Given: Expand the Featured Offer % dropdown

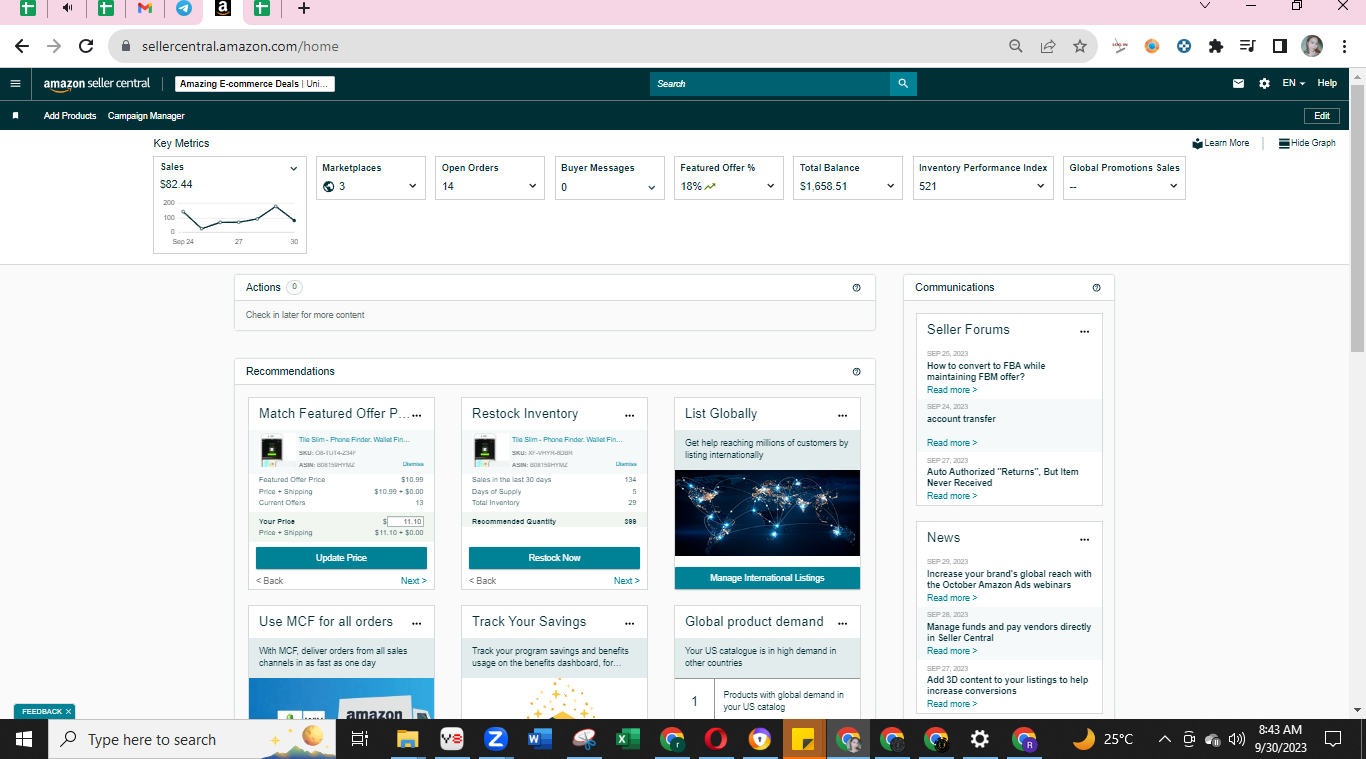Looking at the screenshot, I should [x=771, y=187].
